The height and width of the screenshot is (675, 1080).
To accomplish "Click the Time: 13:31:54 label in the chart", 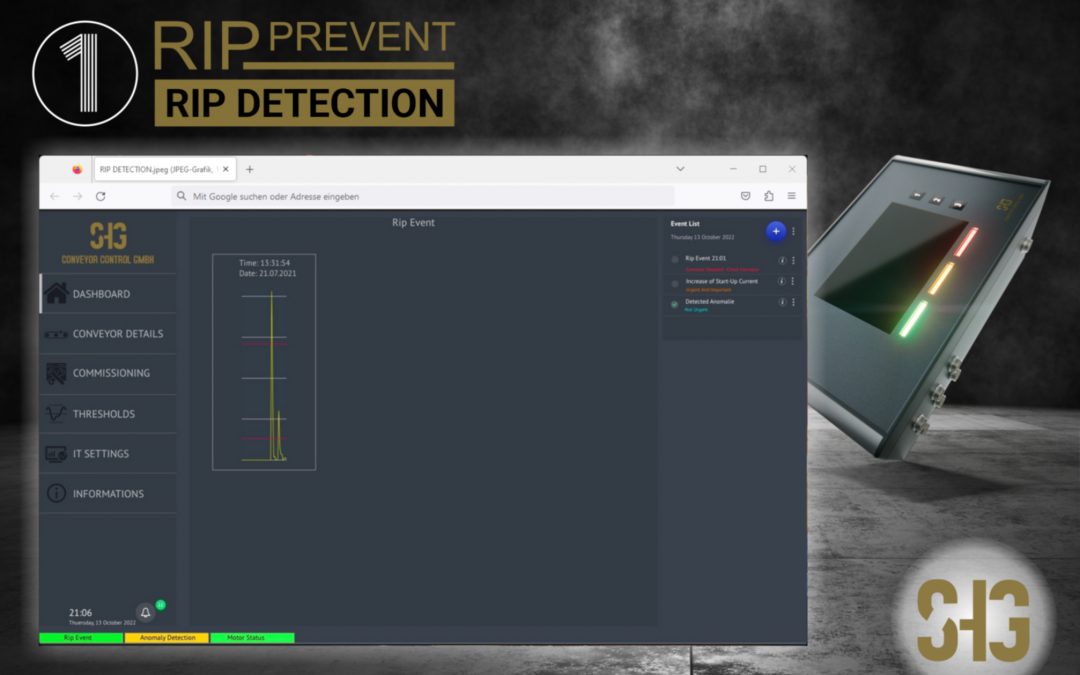I will coord(264,262).
